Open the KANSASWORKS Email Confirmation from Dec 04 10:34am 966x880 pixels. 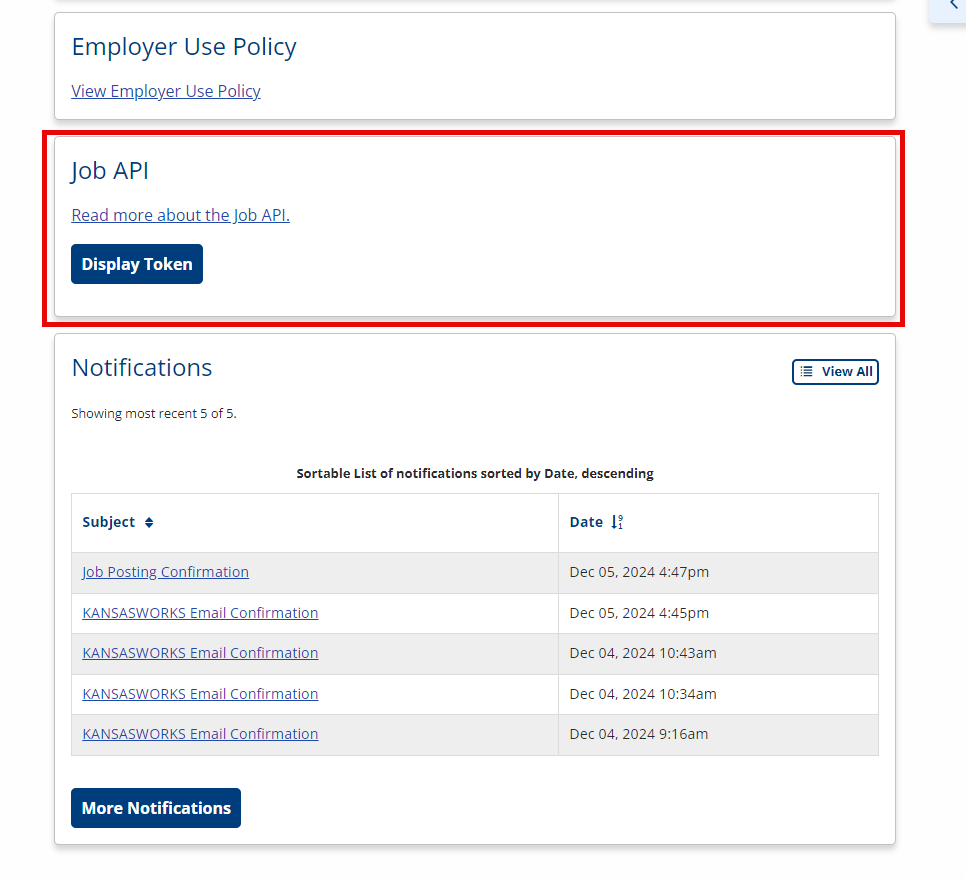[200, 694]
